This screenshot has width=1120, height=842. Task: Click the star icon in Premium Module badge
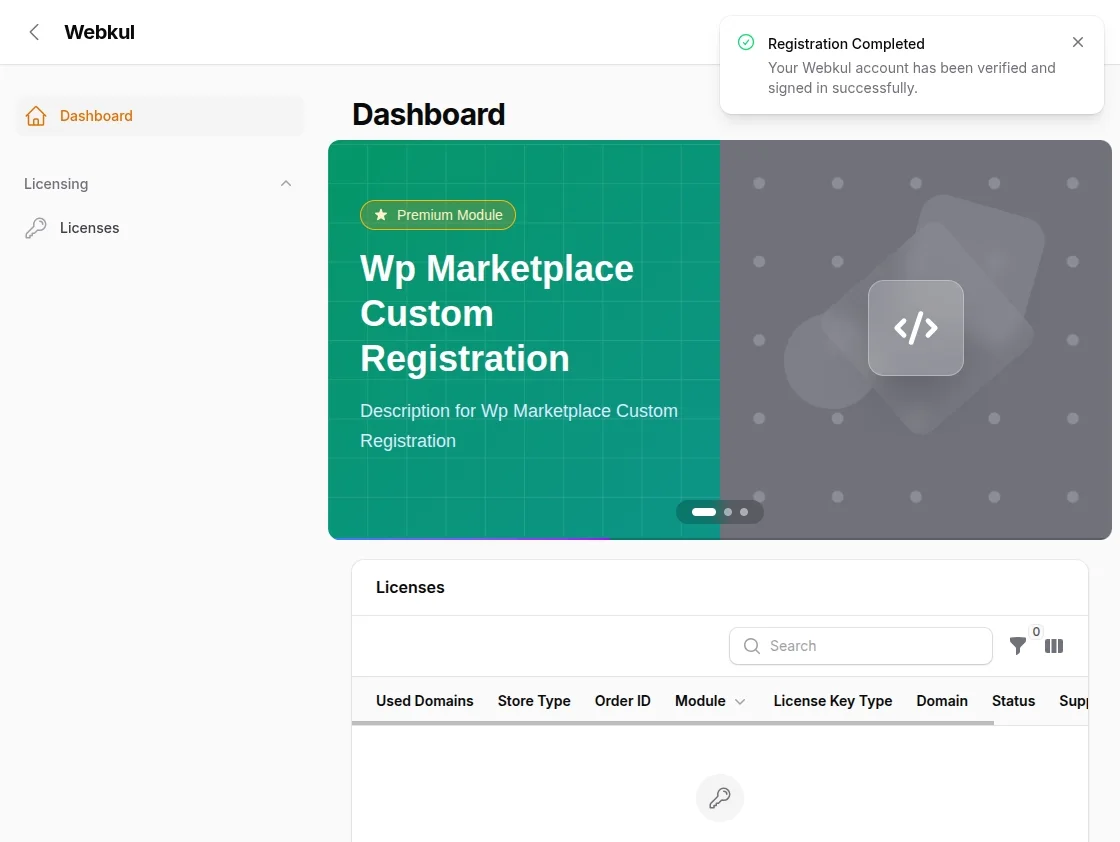point(380,214)
